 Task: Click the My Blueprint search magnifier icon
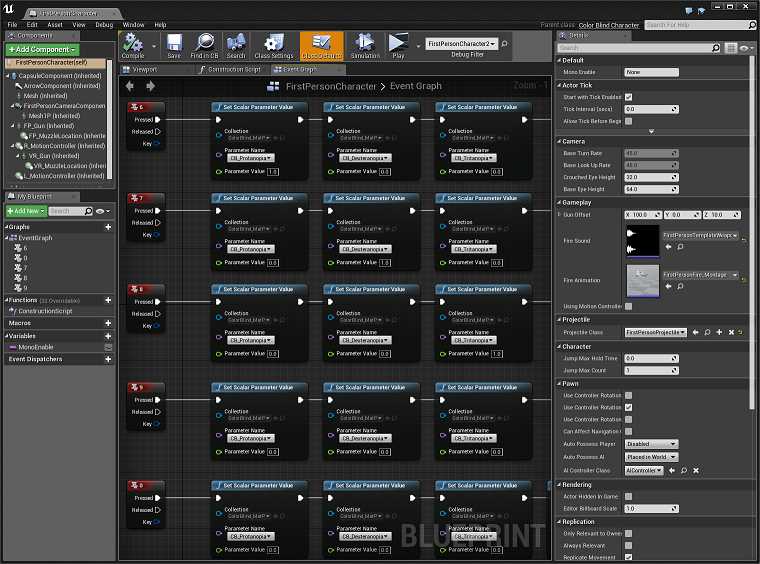(88, 211)
